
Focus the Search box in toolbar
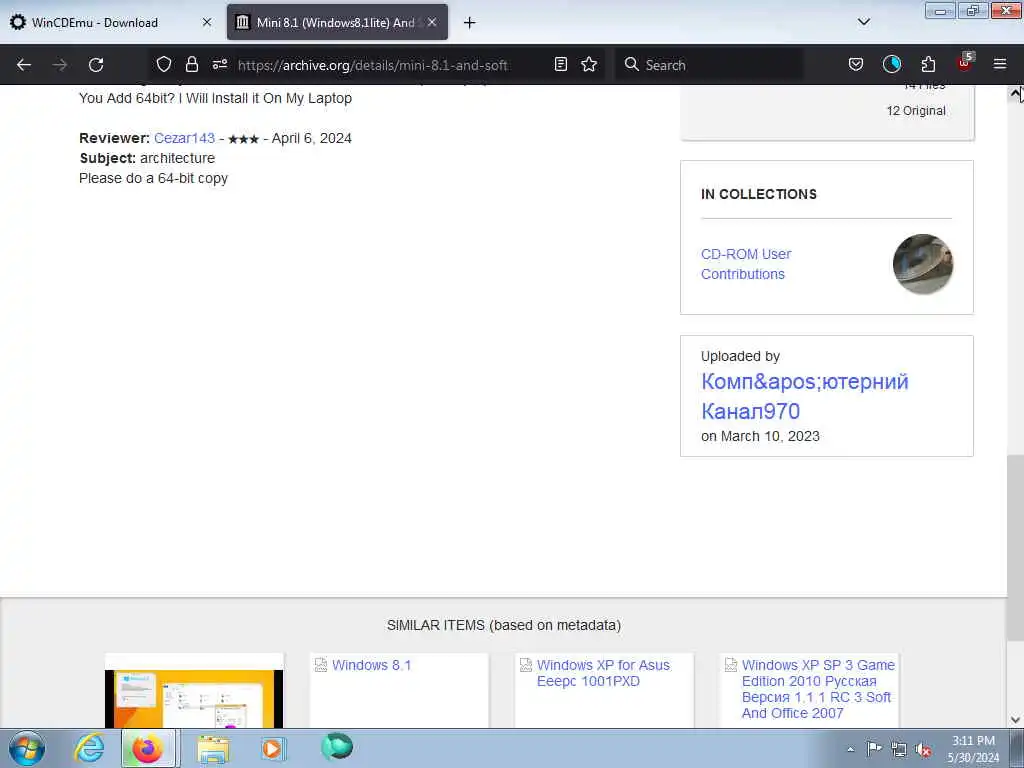[709, 65]
